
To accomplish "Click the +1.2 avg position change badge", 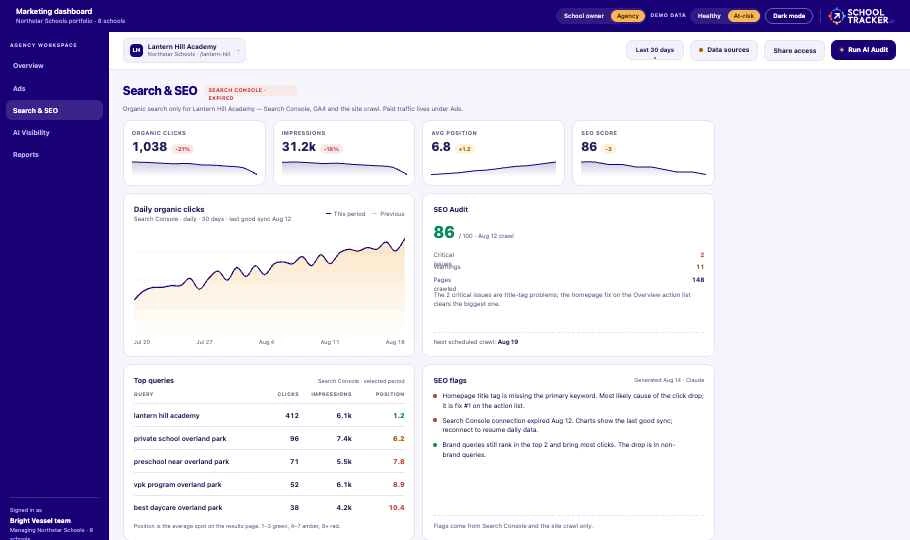I will click(465, 149).
